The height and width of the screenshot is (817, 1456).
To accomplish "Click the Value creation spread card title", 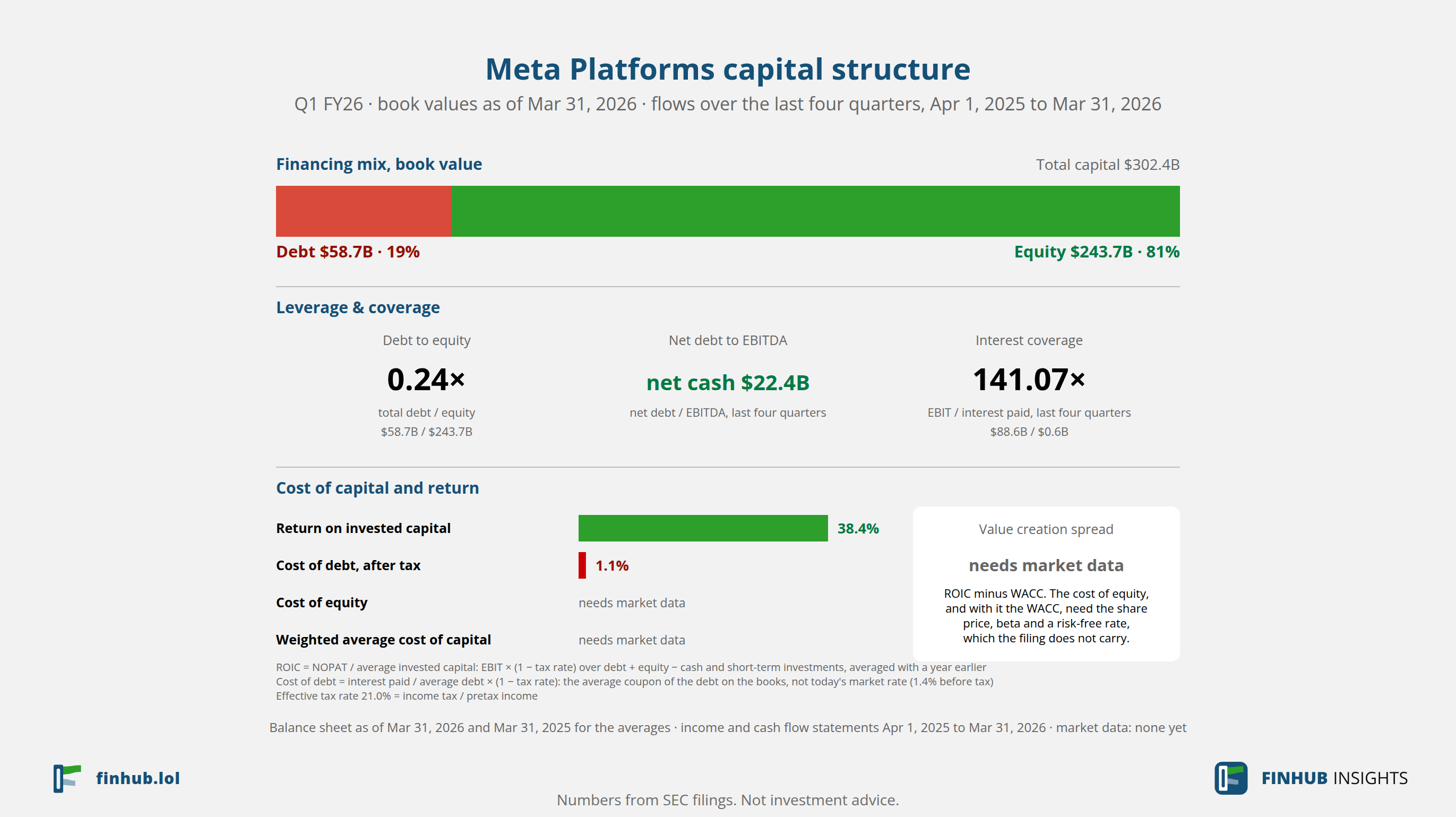I will point(1046,529).
